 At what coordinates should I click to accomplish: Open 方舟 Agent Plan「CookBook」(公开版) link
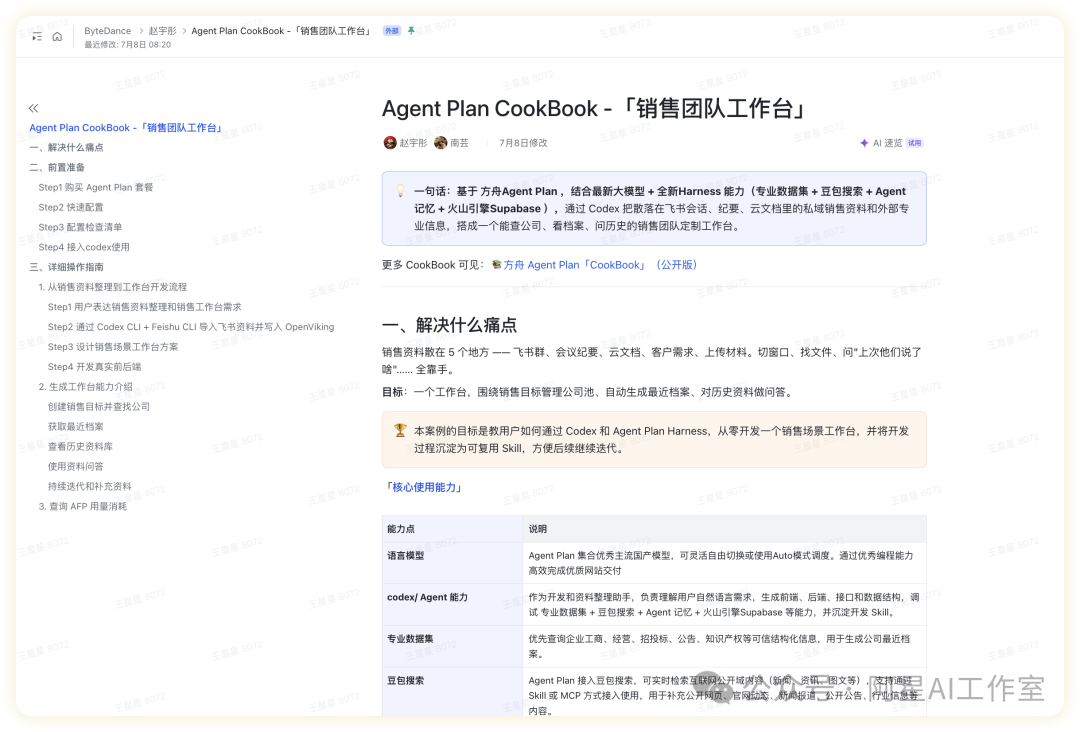pyautogui.click(x=600, y=264)
